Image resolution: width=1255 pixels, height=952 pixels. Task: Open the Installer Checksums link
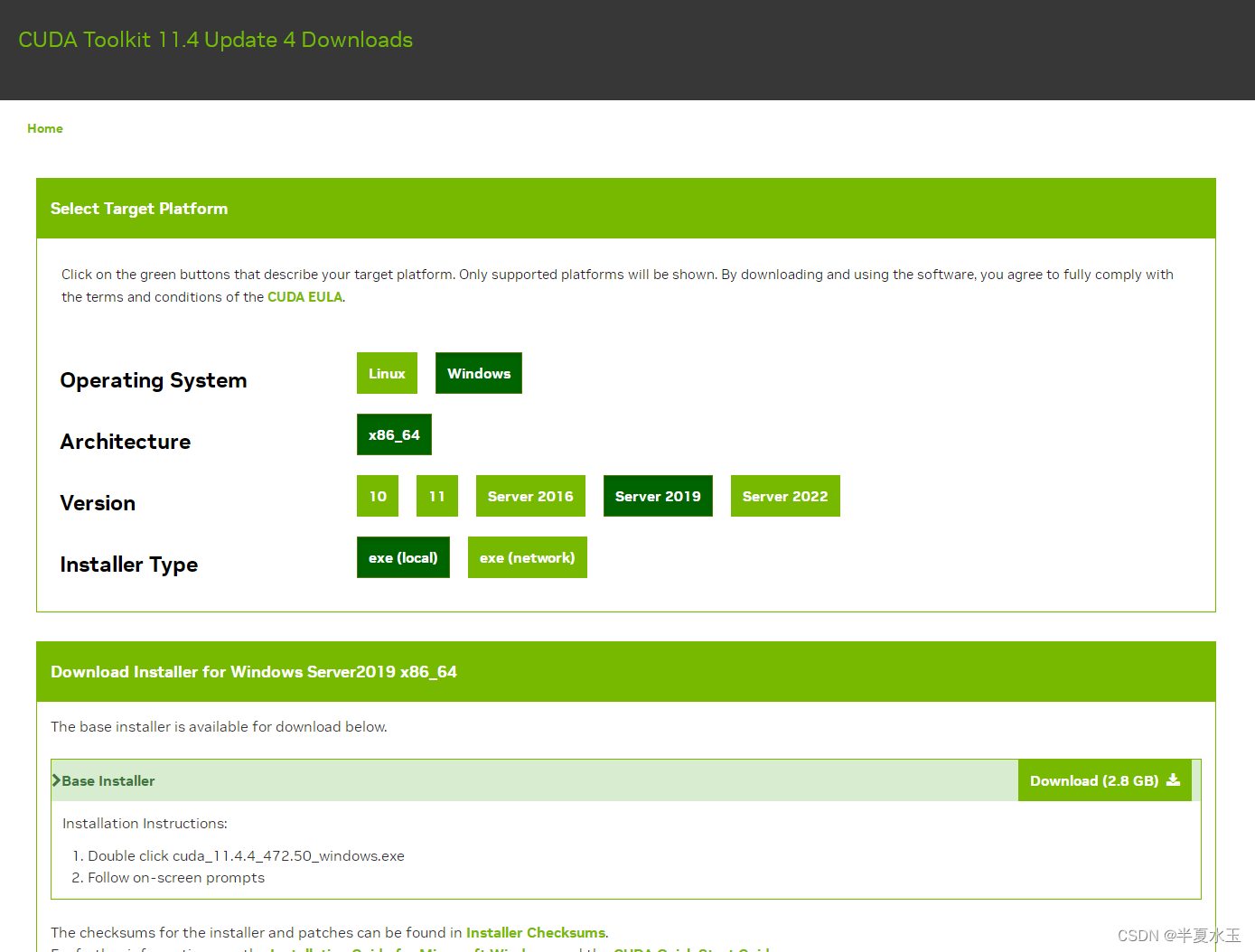point(536,933)
